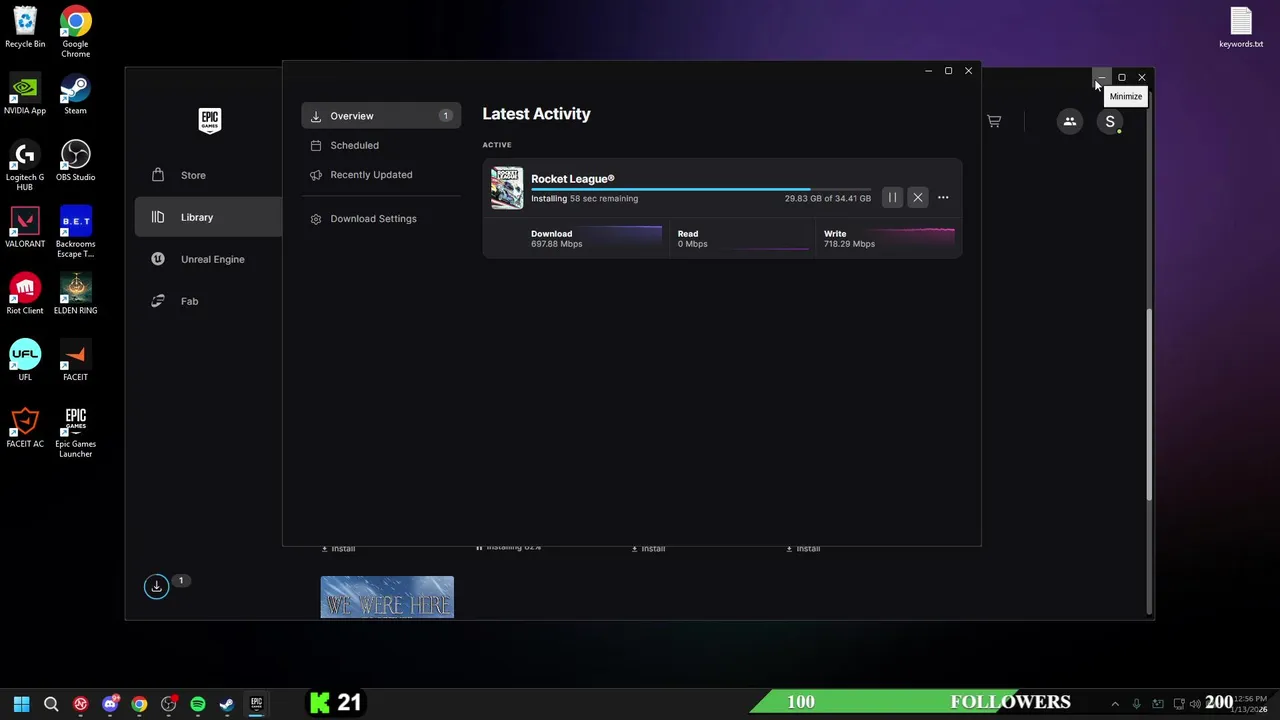Select FACEIT AC desktop icon
The image size is (1280, 720).
[x=25, y=428]
